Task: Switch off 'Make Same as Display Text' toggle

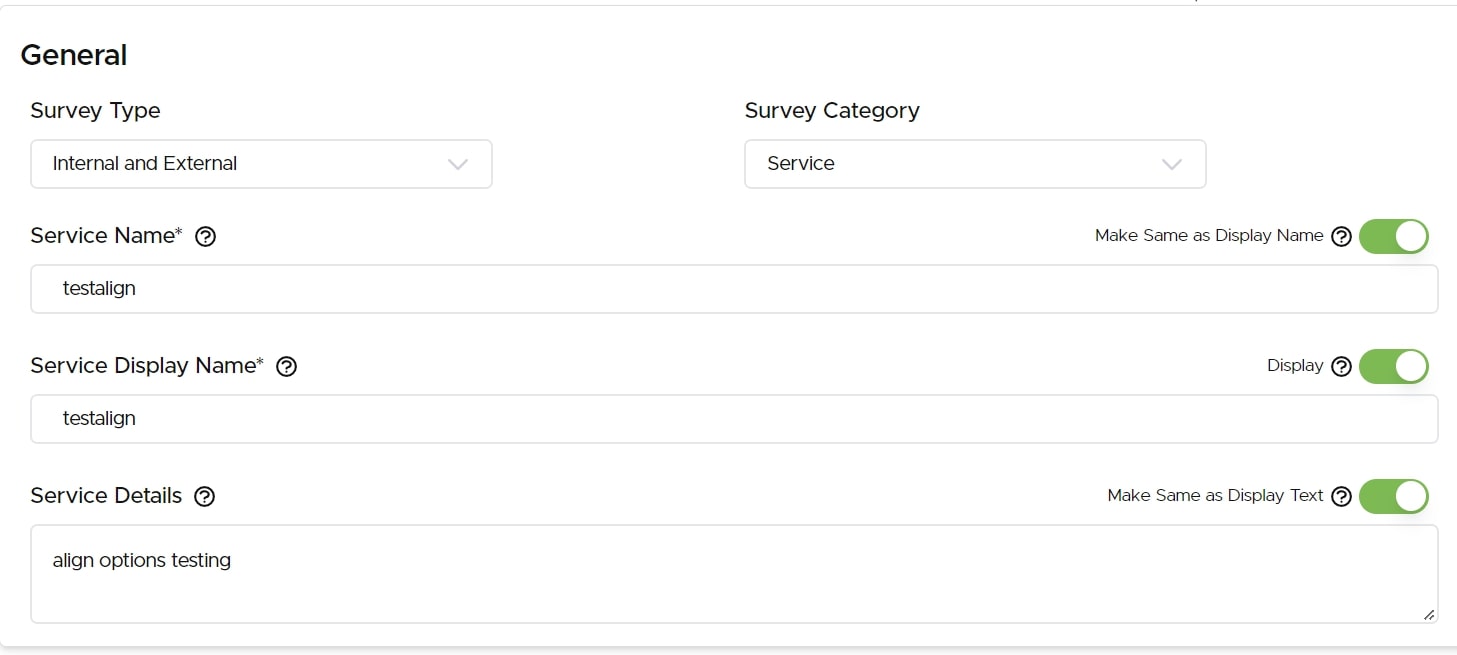Action: [x=1394, y=497]
